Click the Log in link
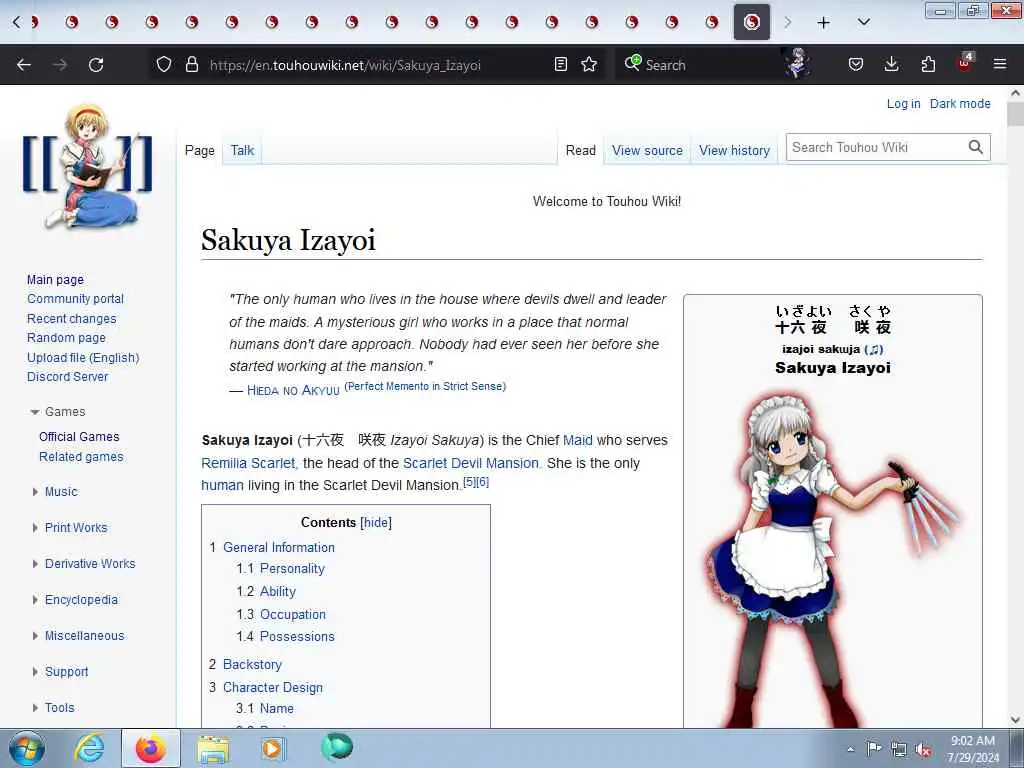 (x=903, y=104)
